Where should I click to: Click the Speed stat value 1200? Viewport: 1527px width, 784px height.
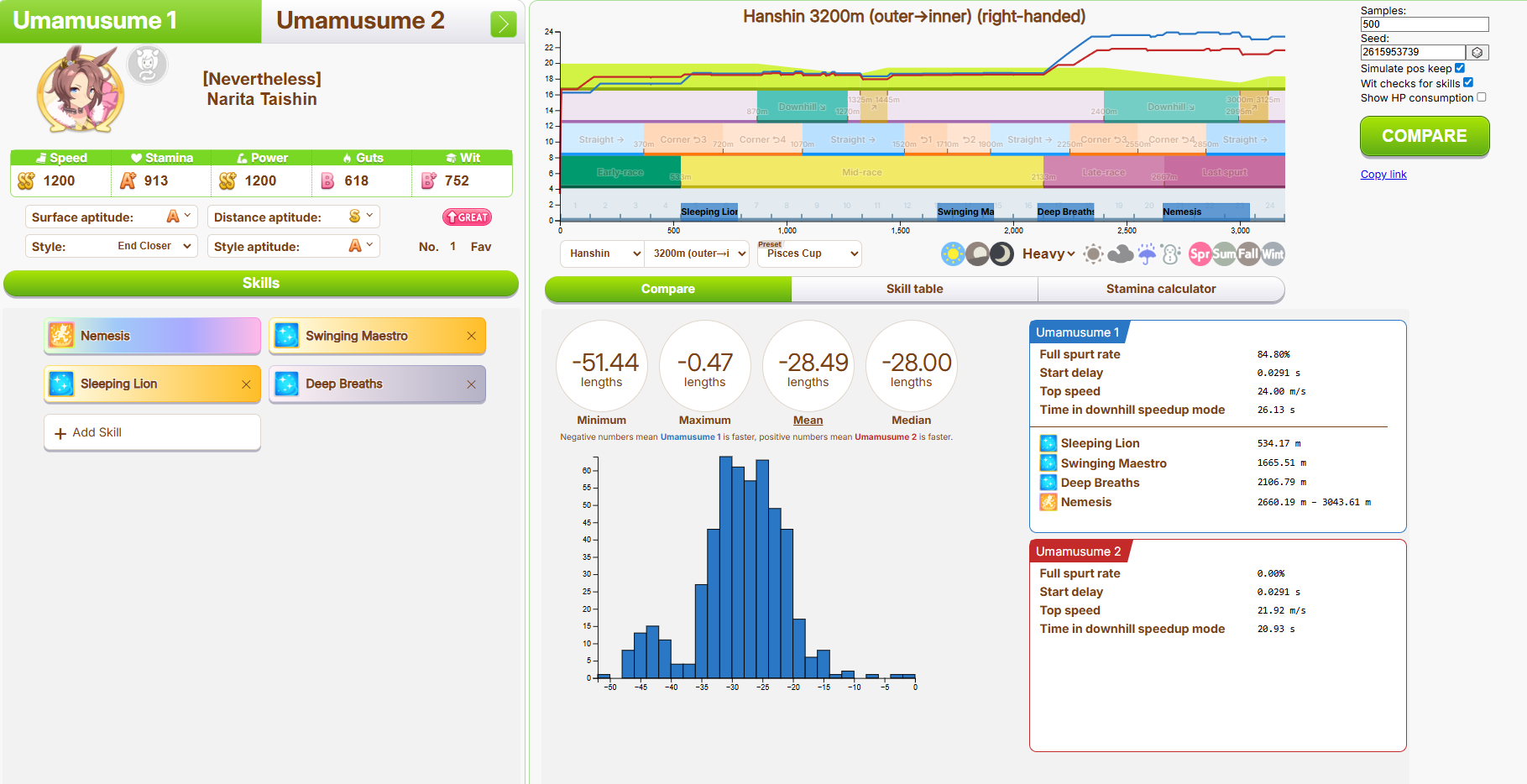pyautogui.click(x=59, y=180)
